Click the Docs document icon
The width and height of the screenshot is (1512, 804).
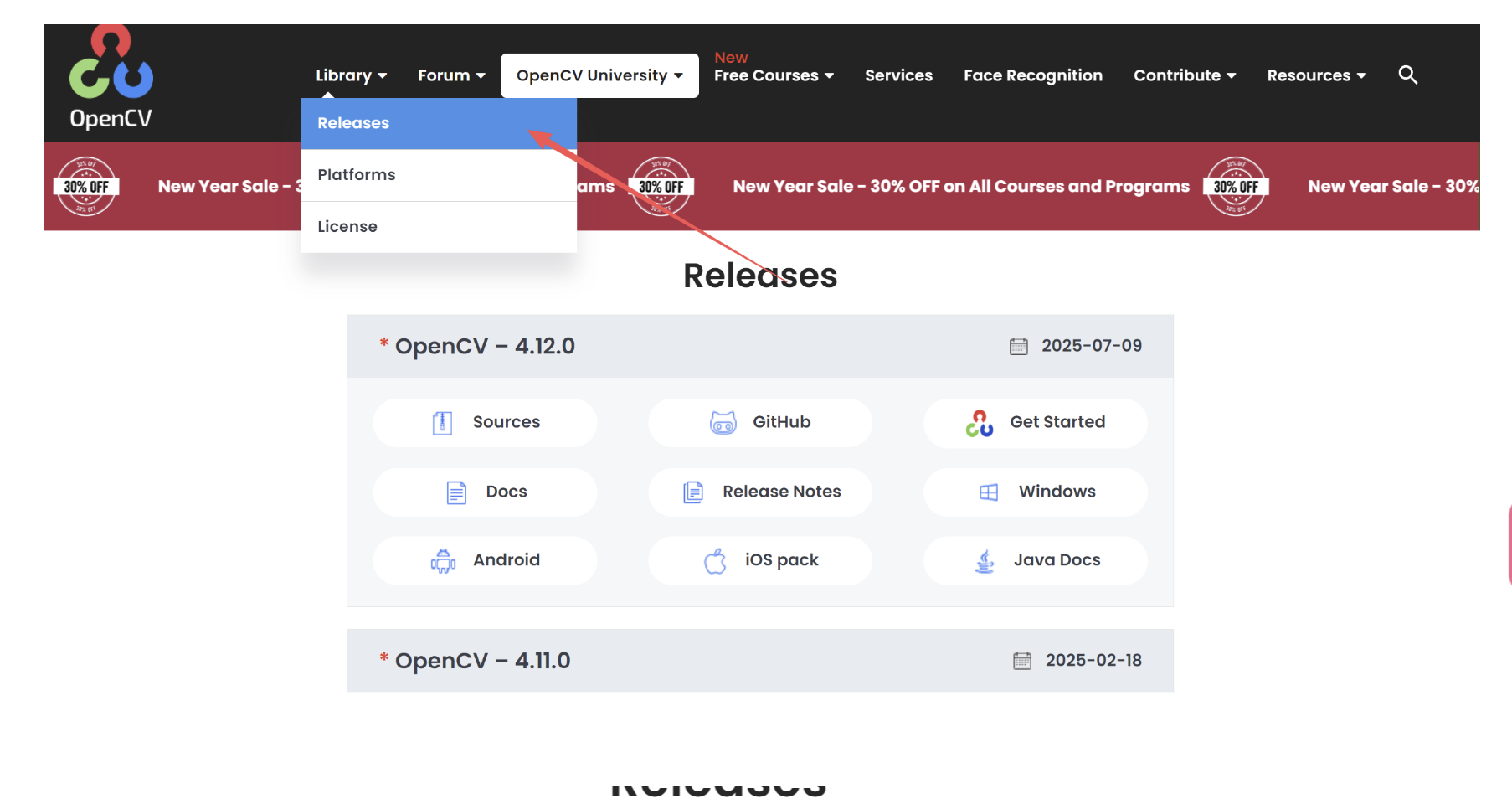click(x=456, y=492)
